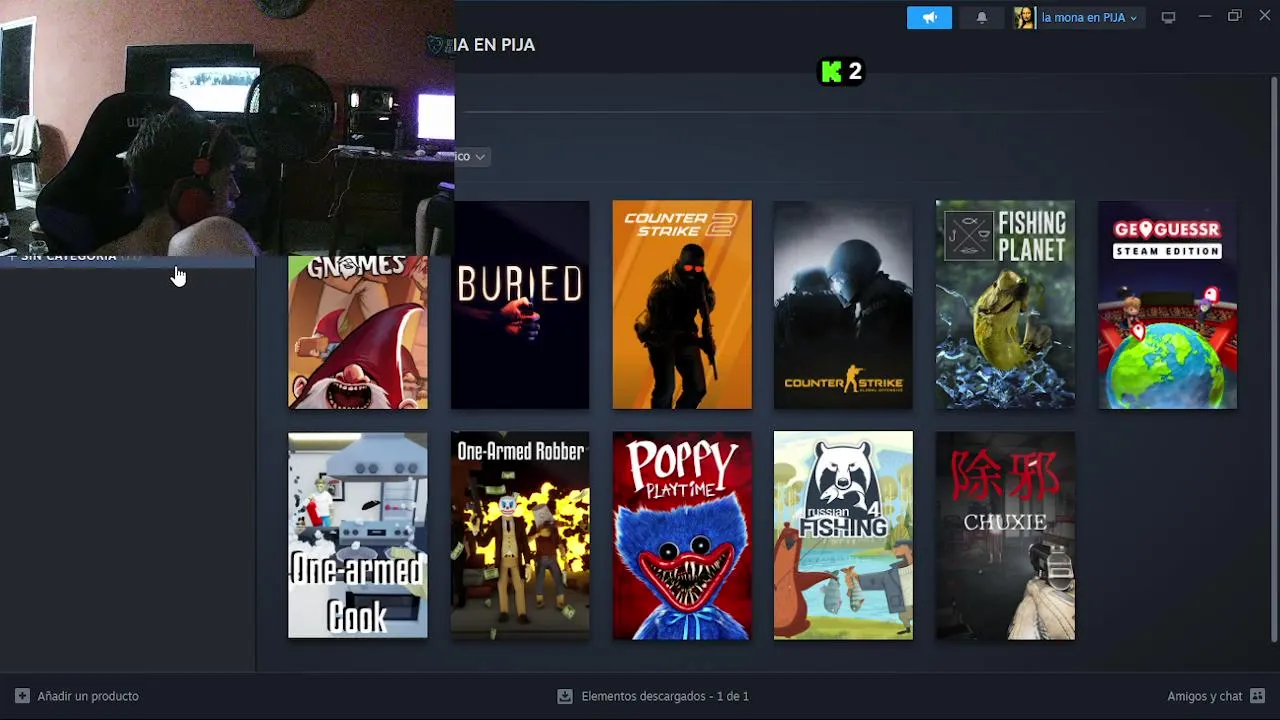The height and width of the screenshot is (720, 1280).
Task: Click the plus icon for adding a product
Action: [22, 696]
